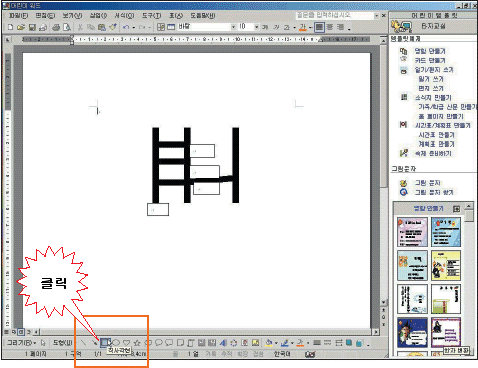The image size is (478, 368).
Task: Select the heart shape tool
Action: 126,342
